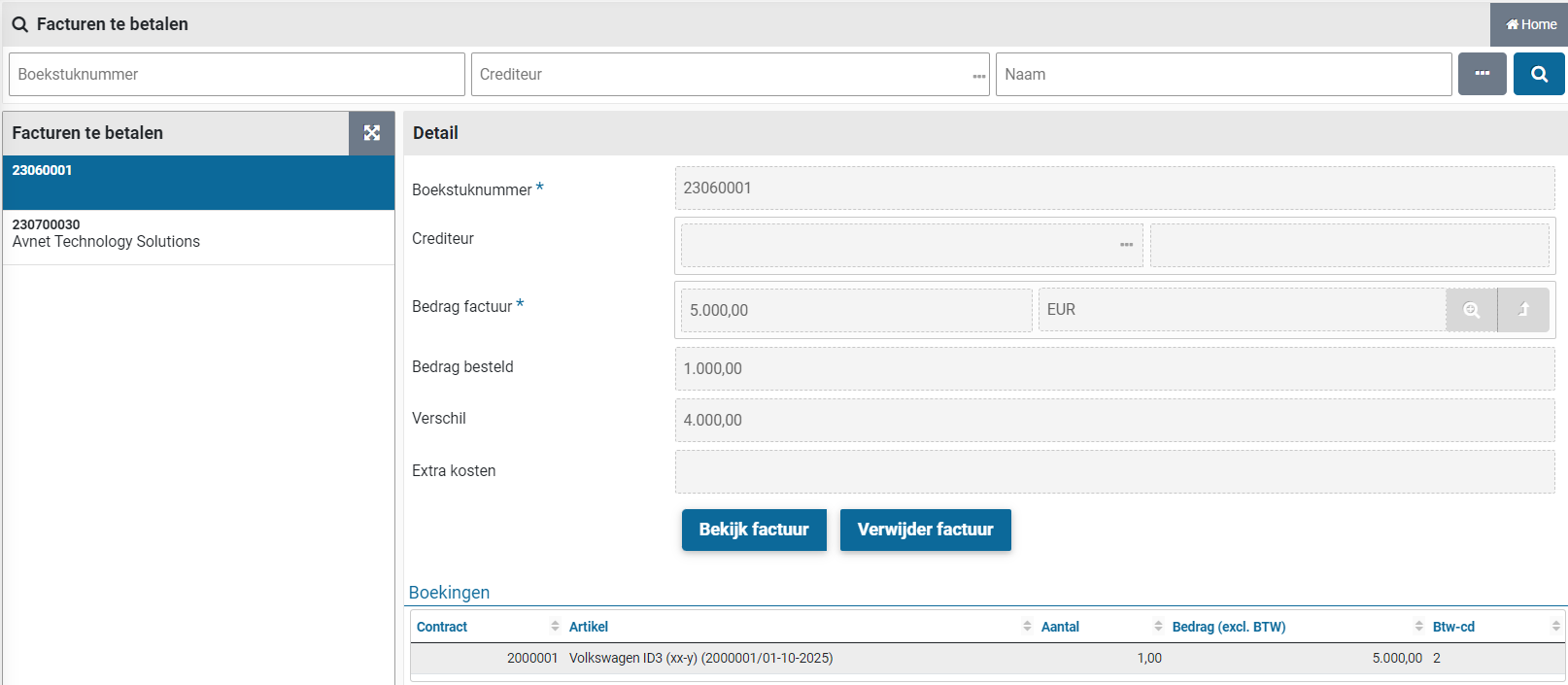Sort table by Contract column
The height and width of the screenshot is (685, 1568).
(442, 627)
